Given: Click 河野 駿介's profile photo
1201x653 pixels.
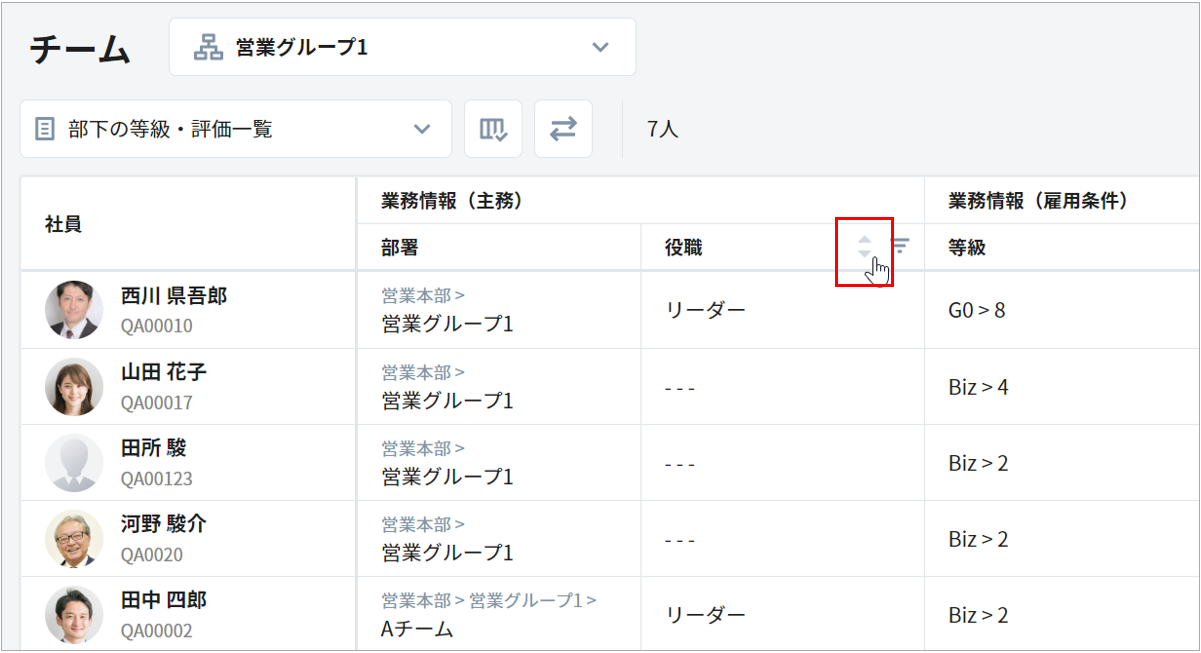Looking at the screenshot, I should click(74, 539).
